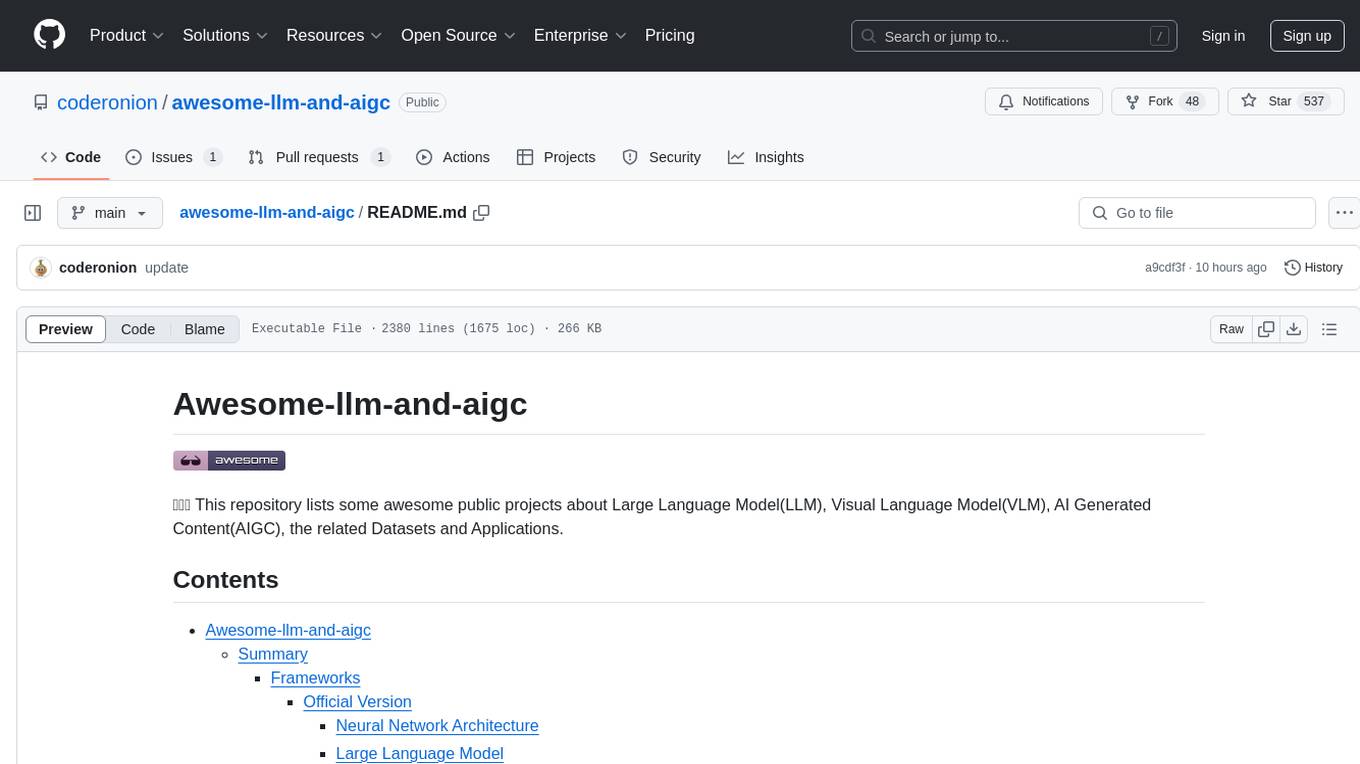Viewport: 1360px width, 764px height.
Task: Jump to the Summary section link
Action: [273, 654]
